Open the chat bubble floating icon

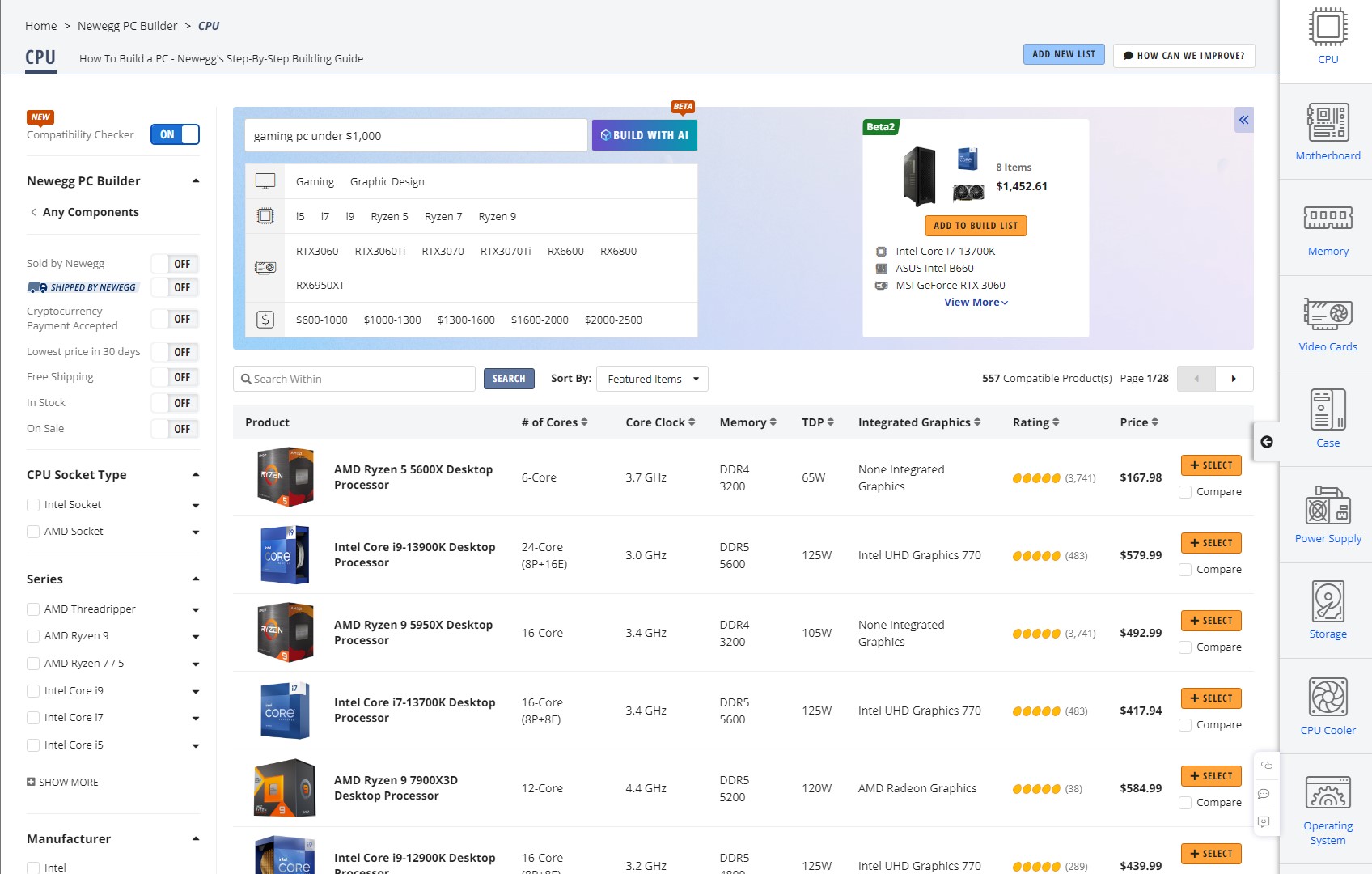[1264, 794]
